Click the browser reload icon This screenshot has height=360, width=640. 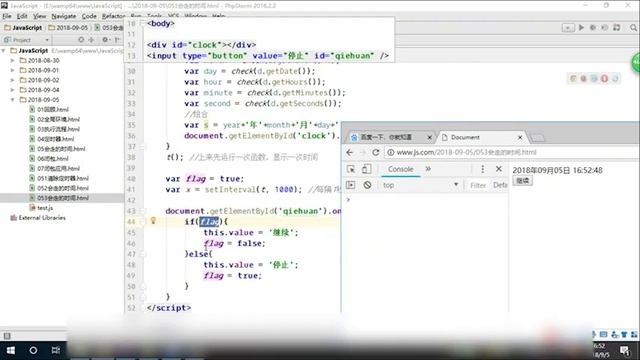pyautogui.click(x=376, y=152)
